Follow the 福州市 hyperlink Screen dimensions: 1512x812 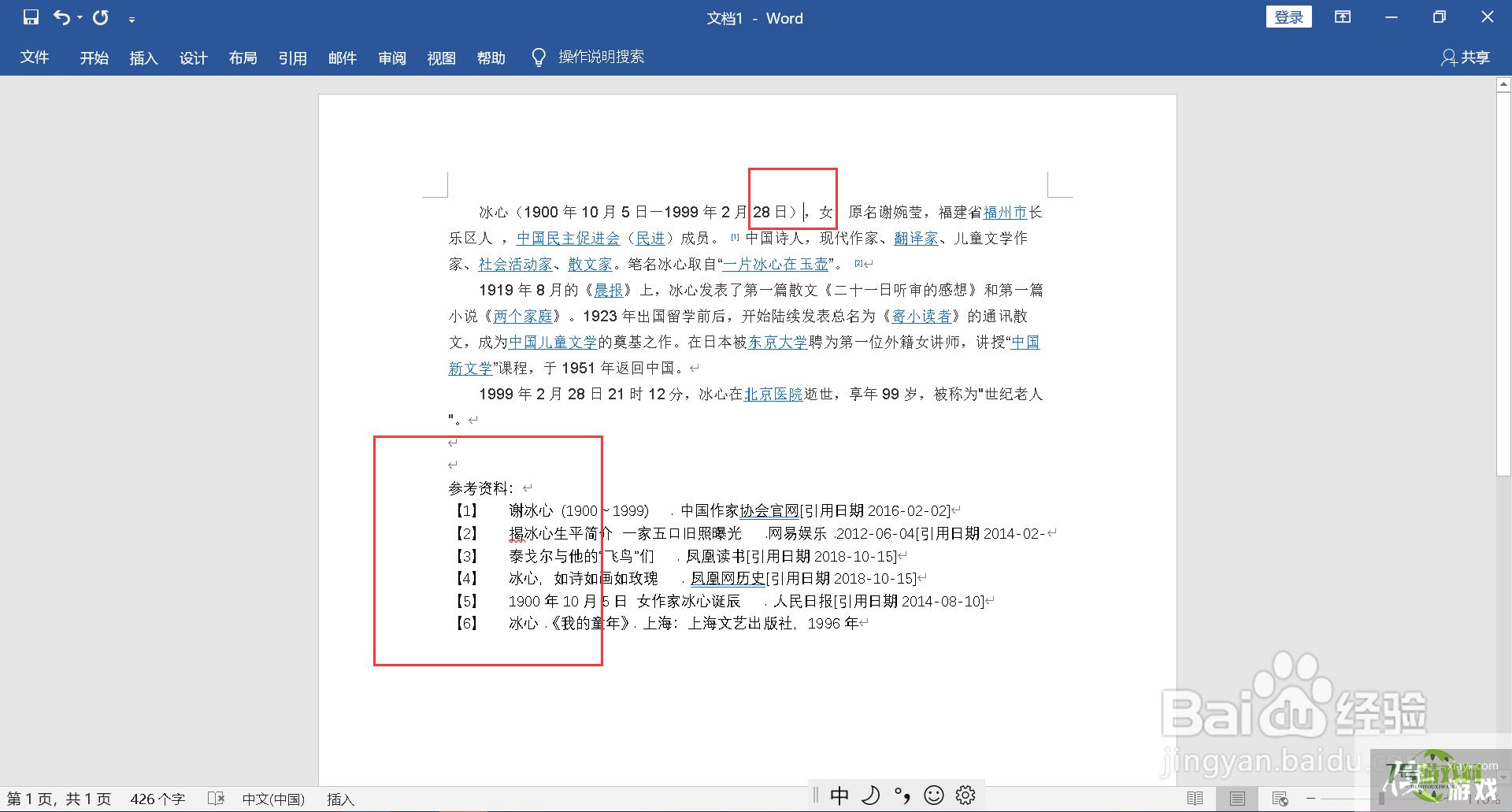tap(1005, 212)
